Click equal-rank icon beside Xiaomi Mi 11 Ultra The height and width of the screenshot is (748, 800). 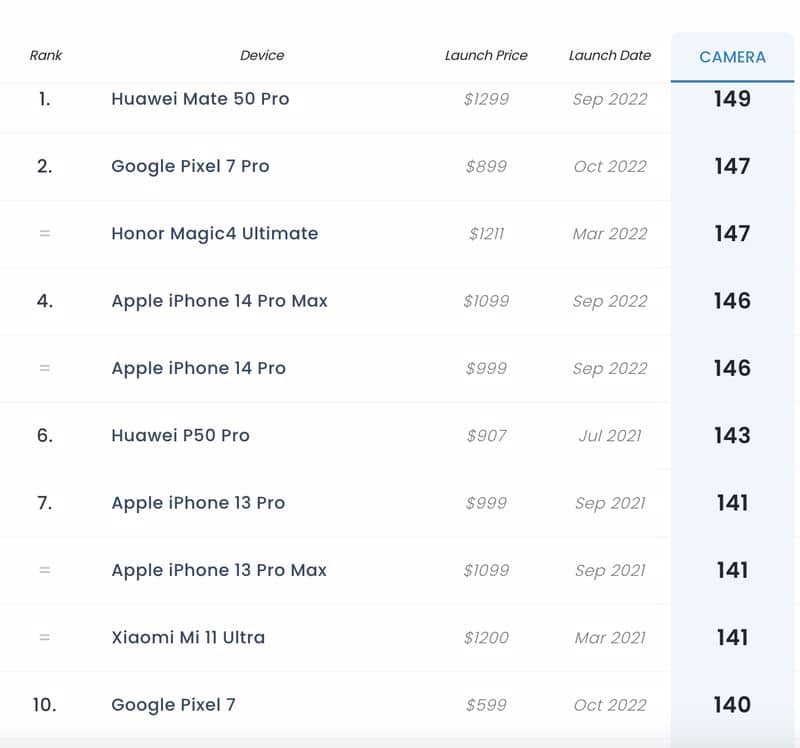click(45, 637)
